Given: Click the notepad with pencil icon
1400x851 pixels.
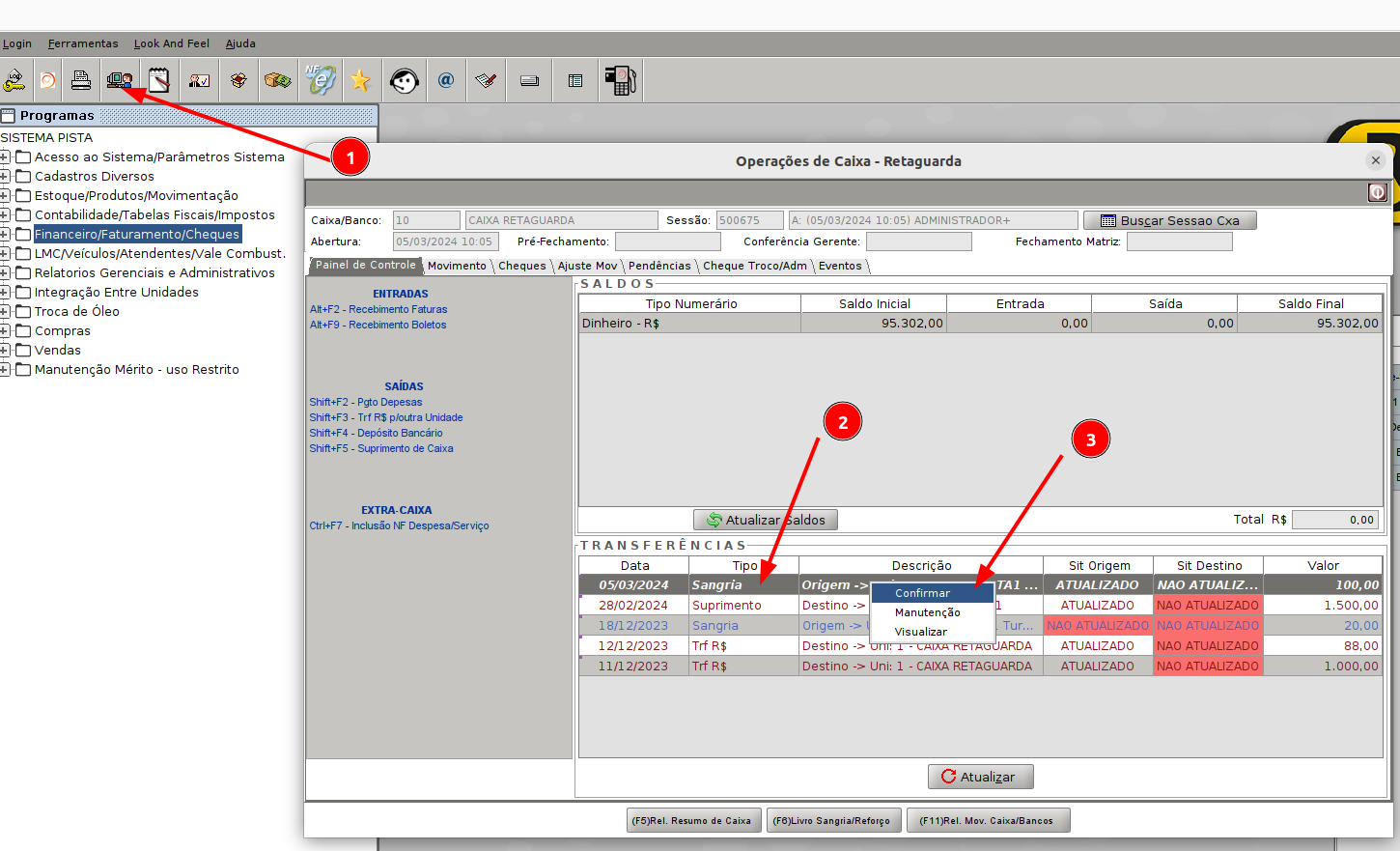Looking at the screenshot, I should click(159, 81).
